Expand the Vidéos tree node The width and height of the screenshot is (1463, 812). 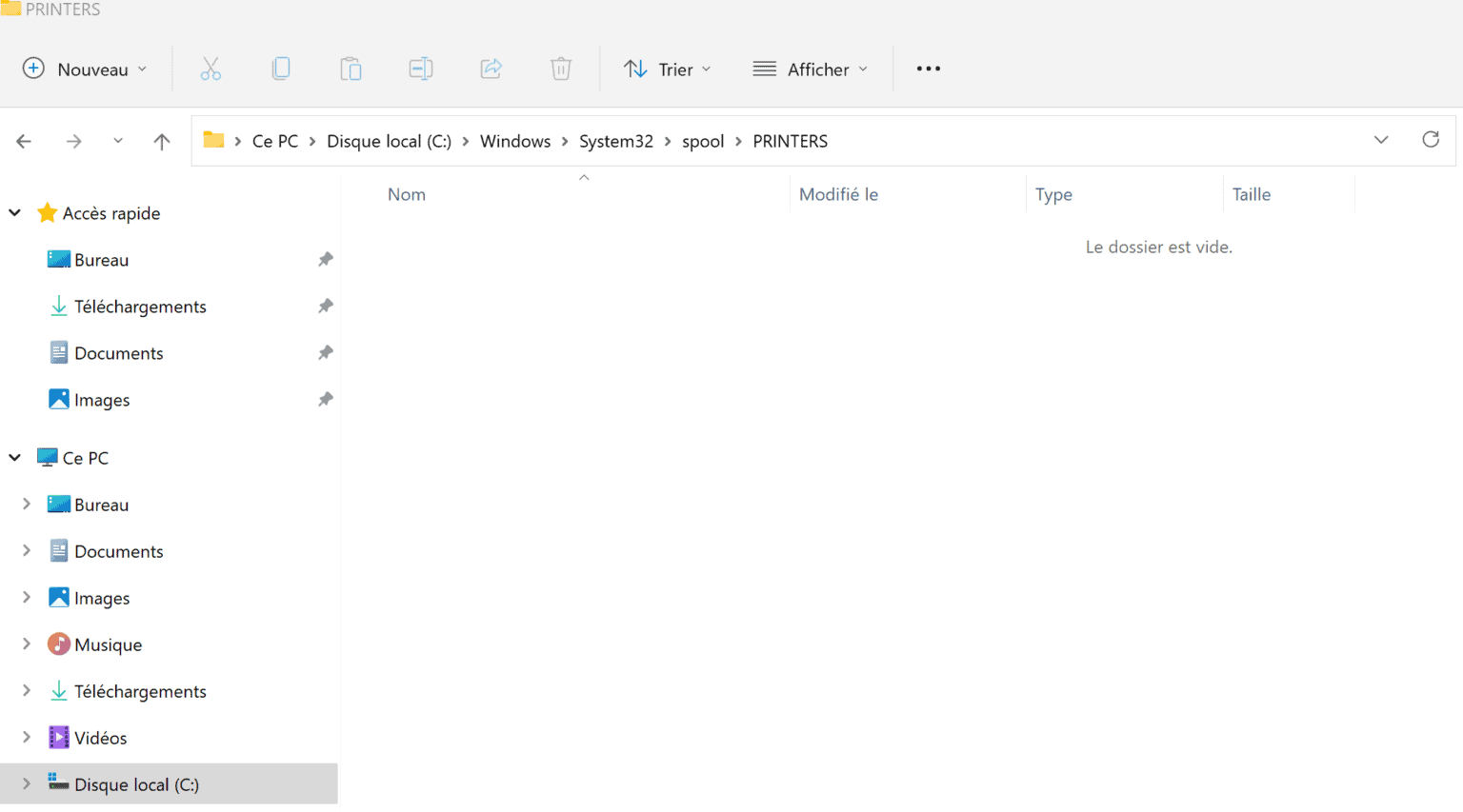coord(27,737)
